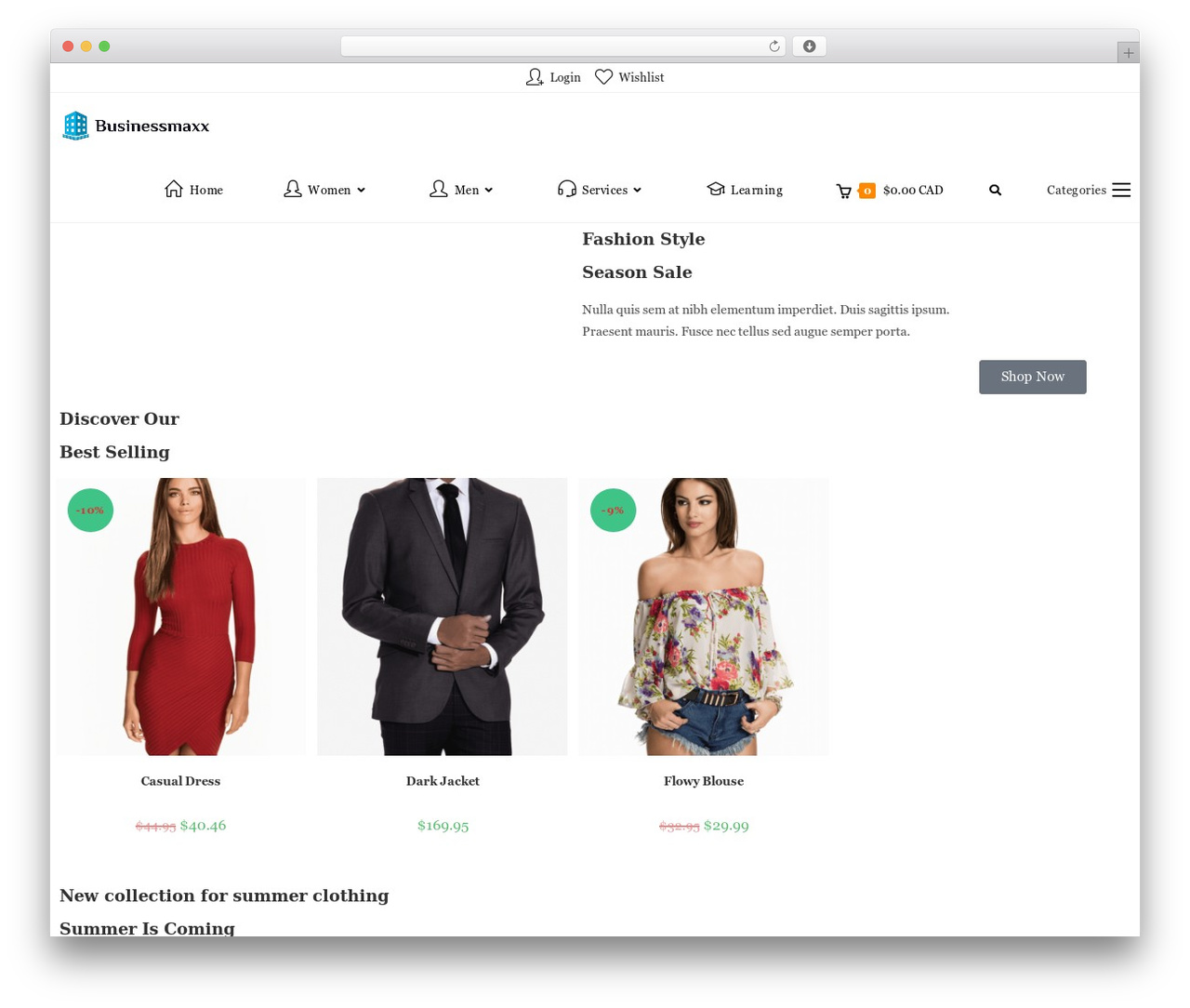The width and height of the screenshot is (1190, 1008).
Task: Expand the Services dropdown chevron
Action: point(637,190)
